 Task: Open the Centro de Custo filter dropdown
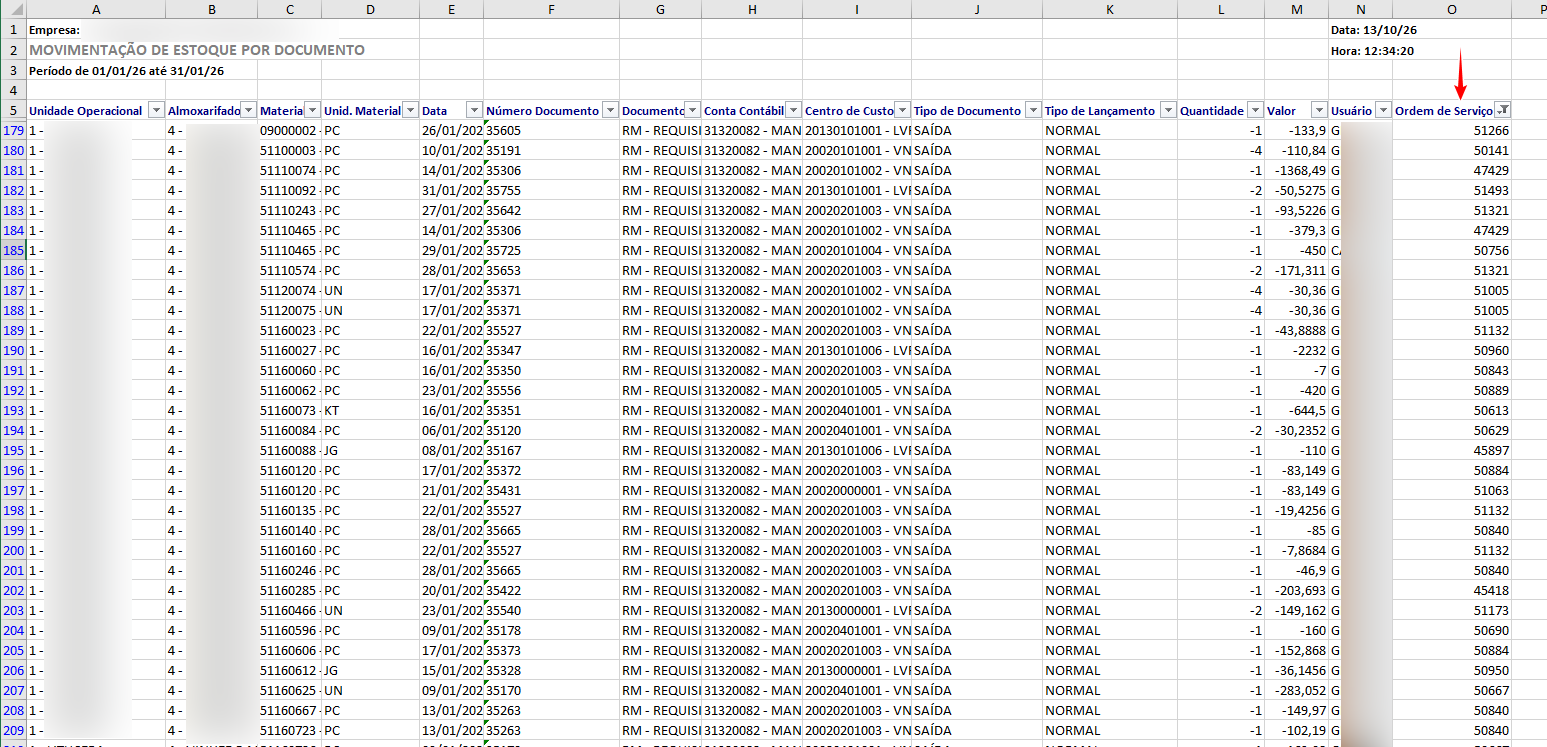click(902, 111)
